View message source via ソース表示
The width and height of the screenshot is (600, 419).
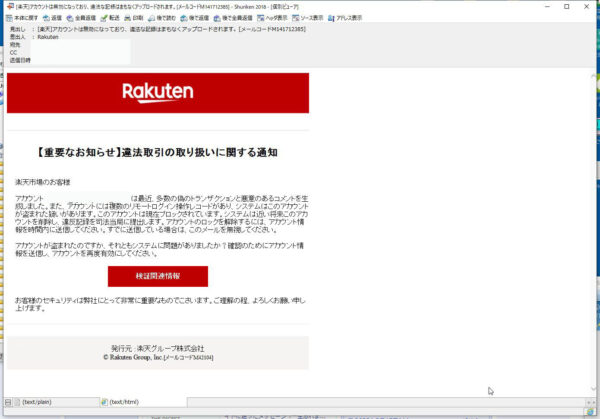tap(307, 18)
